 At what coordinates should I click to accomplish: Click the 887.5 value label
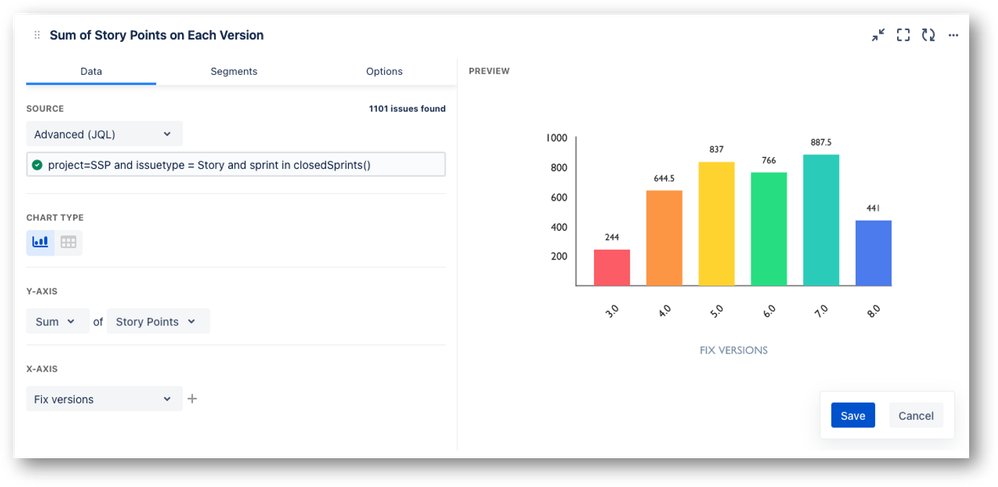tap(821, 143)
